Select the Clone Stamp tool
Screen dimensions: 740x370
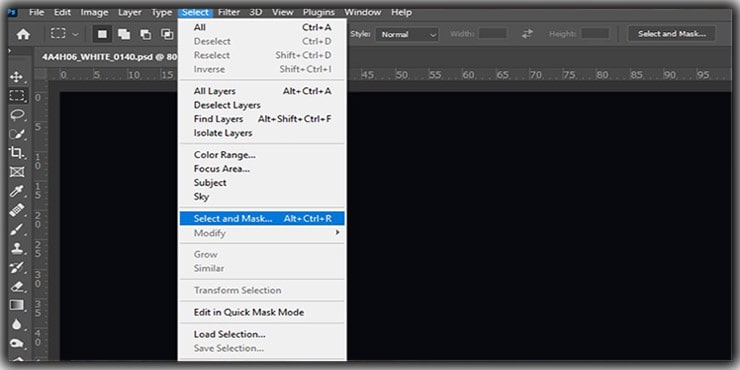tap(17, 248)
